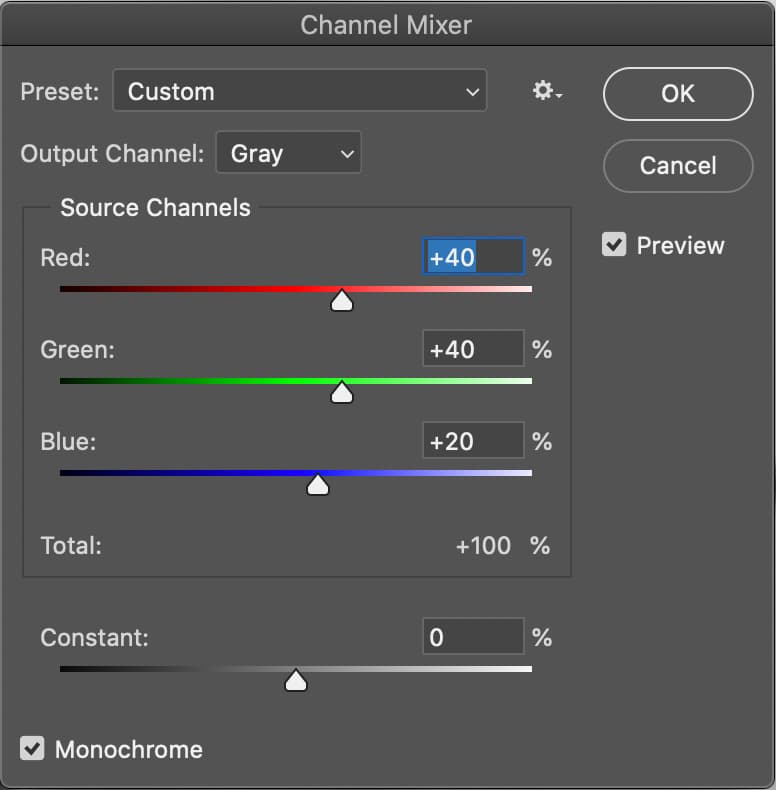
Task: Uncheck the Preview checkbox
Action: pos(614,244)
